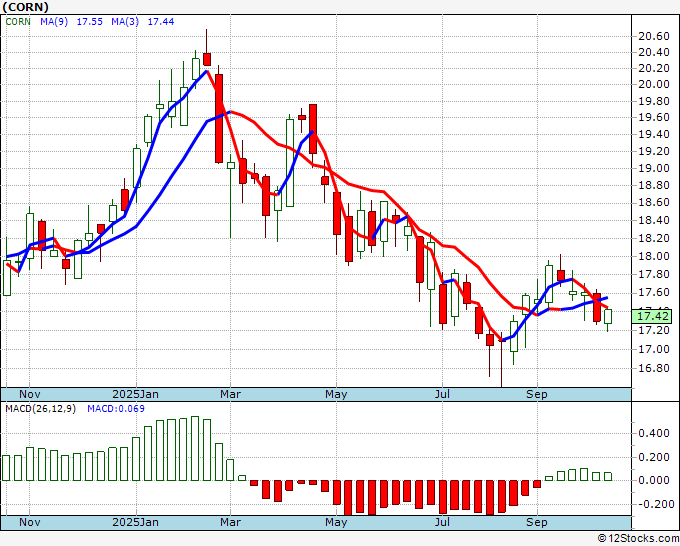Image resolution: width=680 pixels, height=546 pixels.
Task: Click the current price tag 17.42
Action: click(x=653, y=316)
